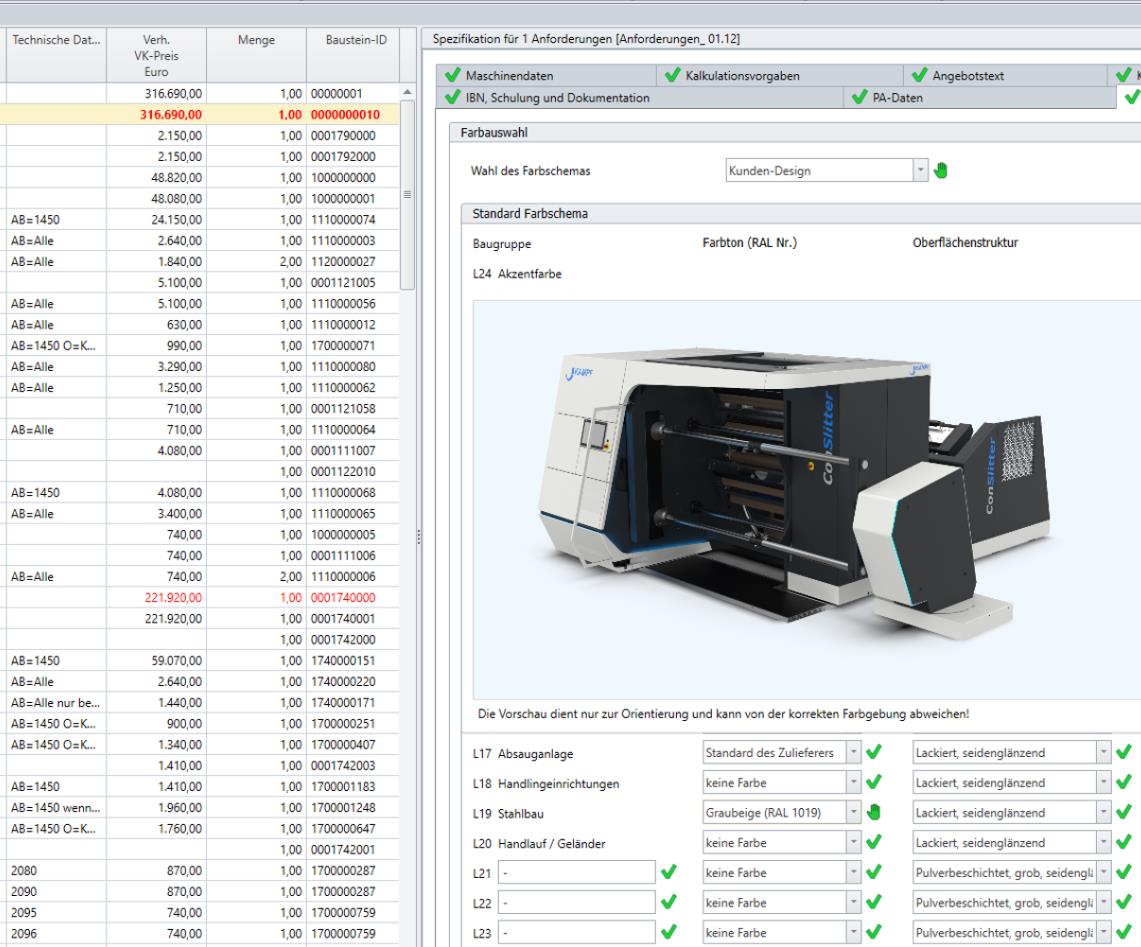Expand the L17 Absauganlage color dropdown

[x=852, y=751]
